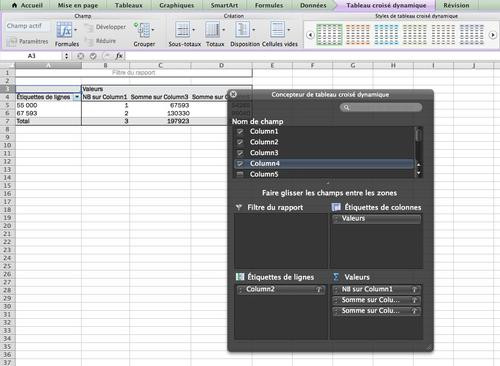Open the SmartArt tab

[x=224, y=5]
